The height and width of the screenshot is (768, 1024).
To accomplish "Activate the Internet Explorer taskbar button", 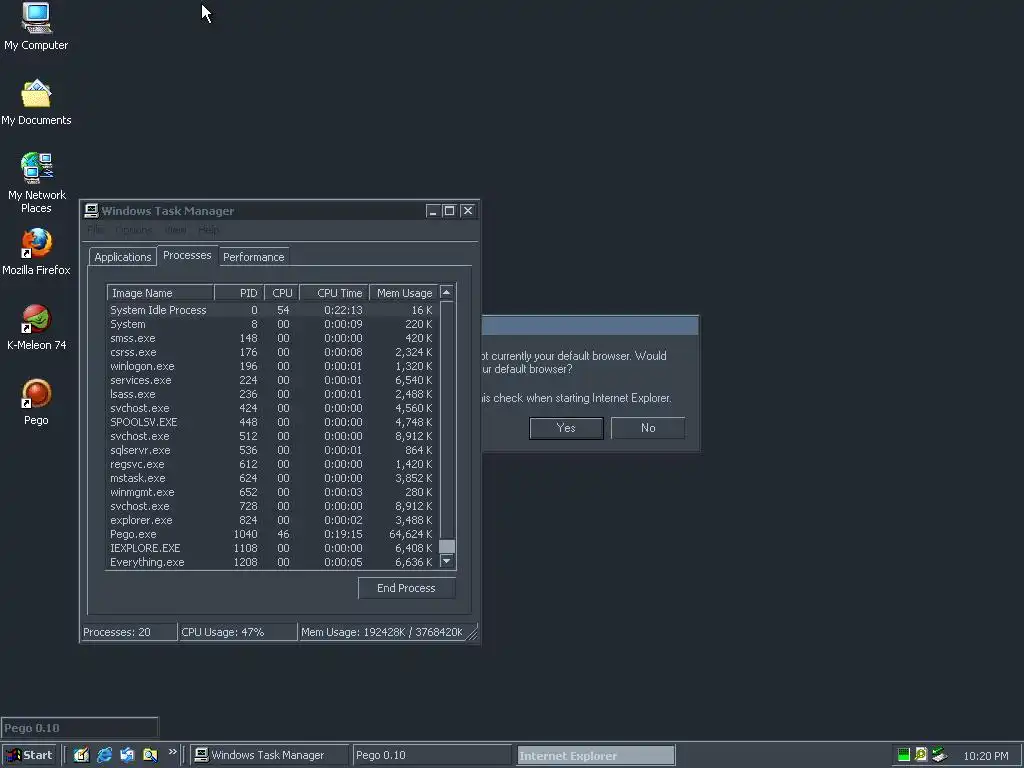I will pos(596,756).
